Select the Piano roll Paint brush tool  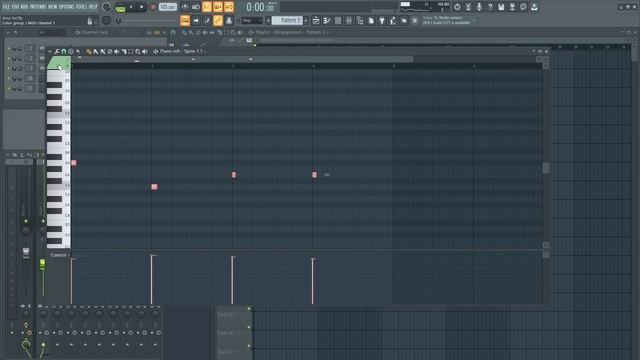[96, 51]
